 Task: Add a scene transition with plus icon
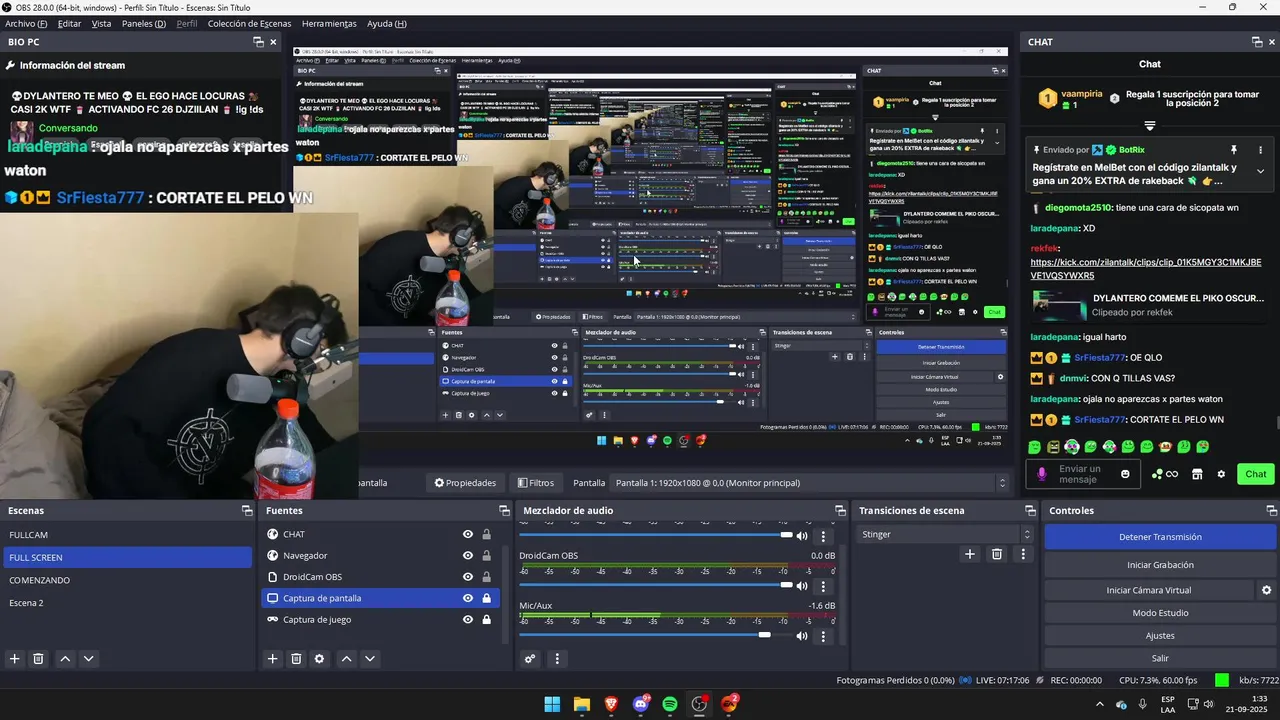pyautogui.click(x=969, y=554)
